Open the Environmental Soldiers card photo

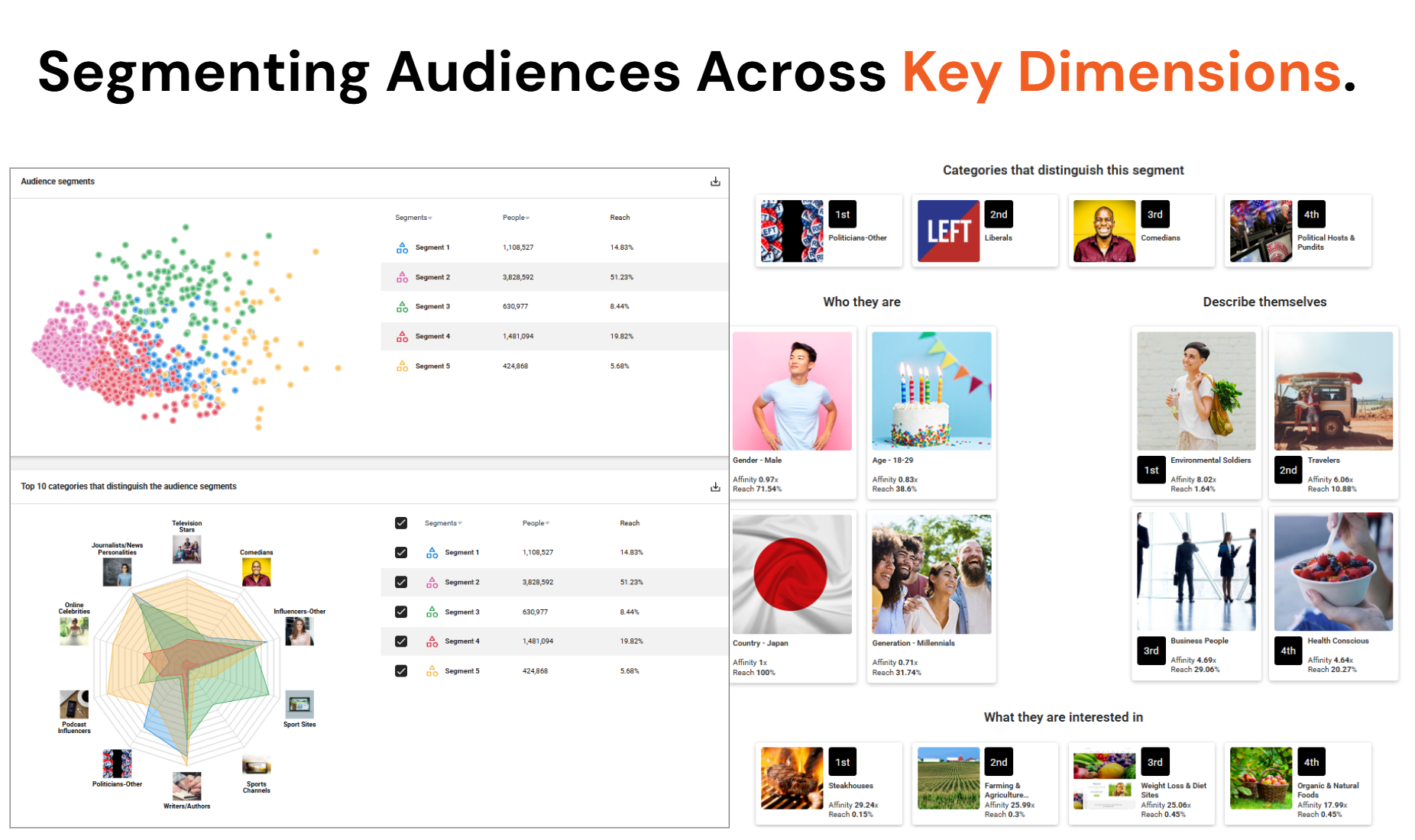1196,391
